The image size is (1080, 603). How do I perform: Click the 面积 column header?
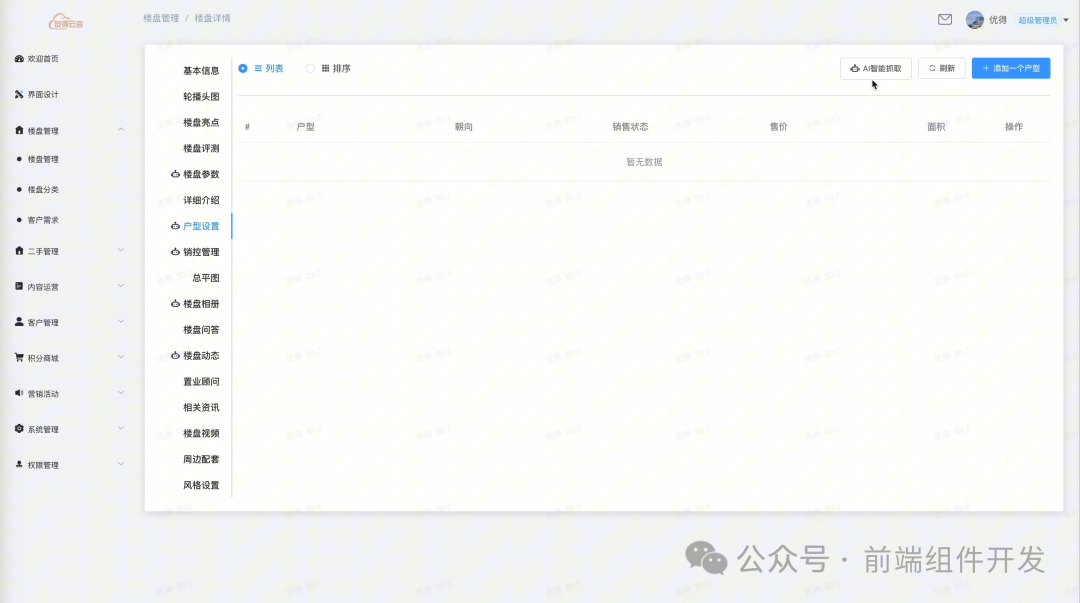point(936,127)
